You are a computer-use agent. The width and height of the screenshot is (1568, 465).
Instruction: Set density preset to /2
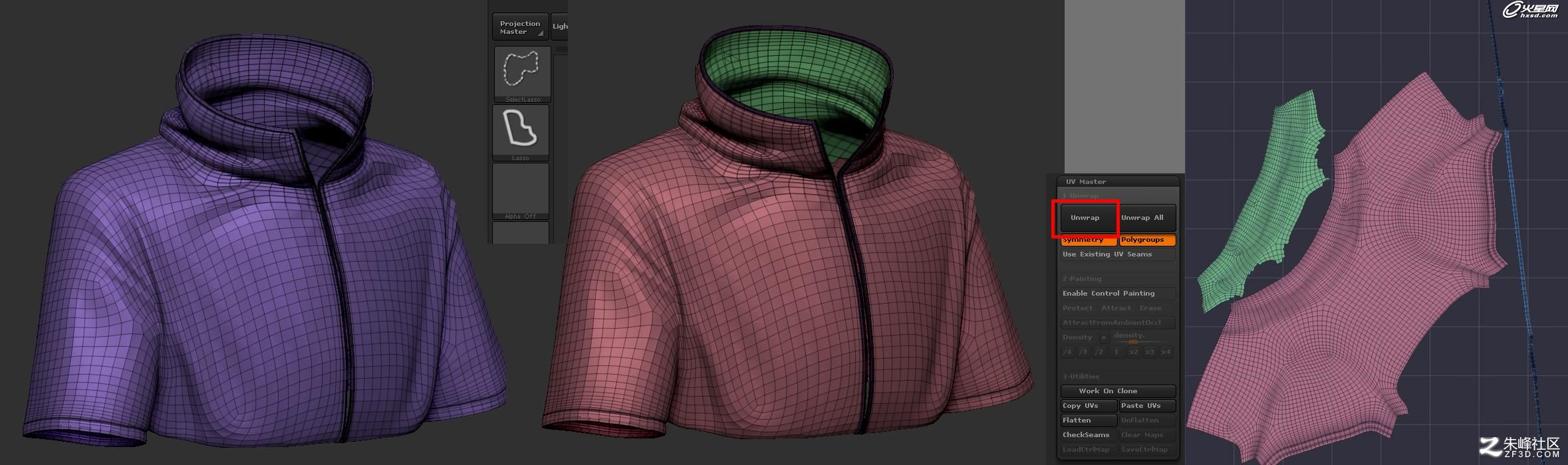coord(1101,352)
